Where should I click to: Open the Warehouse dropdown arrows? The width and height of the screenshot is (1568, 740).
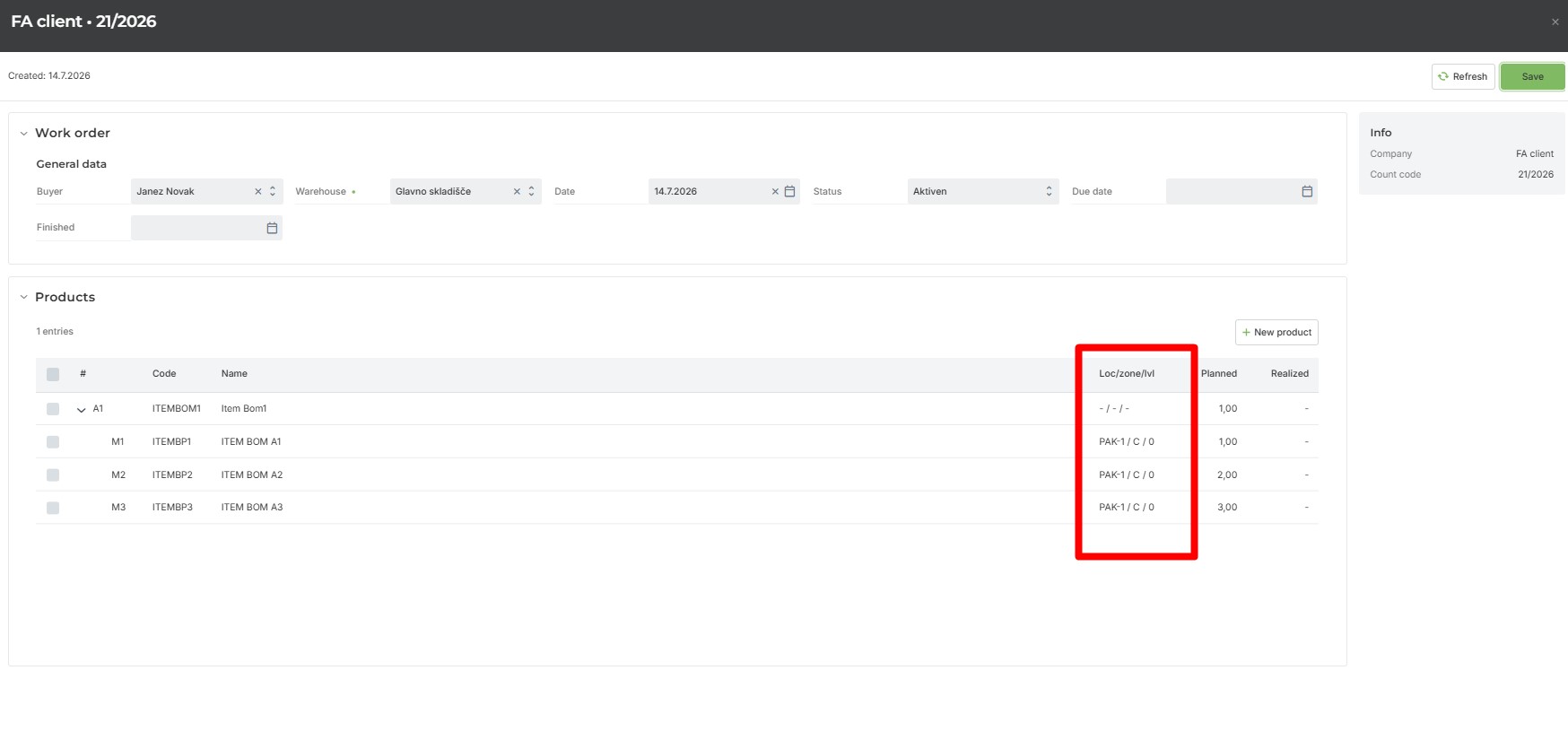point(531,192)
